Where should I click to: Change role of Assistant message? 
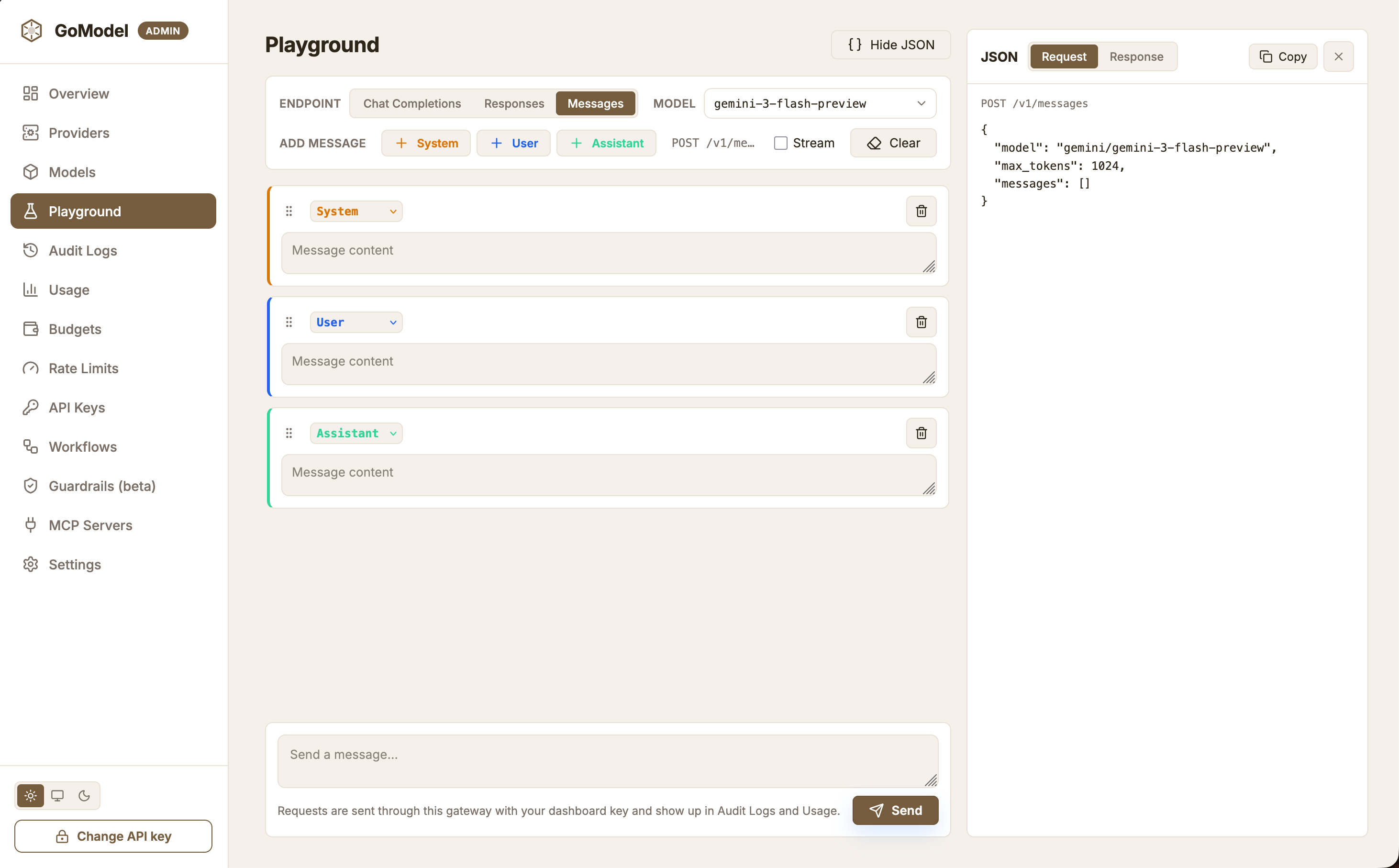[x=356, y=433]
